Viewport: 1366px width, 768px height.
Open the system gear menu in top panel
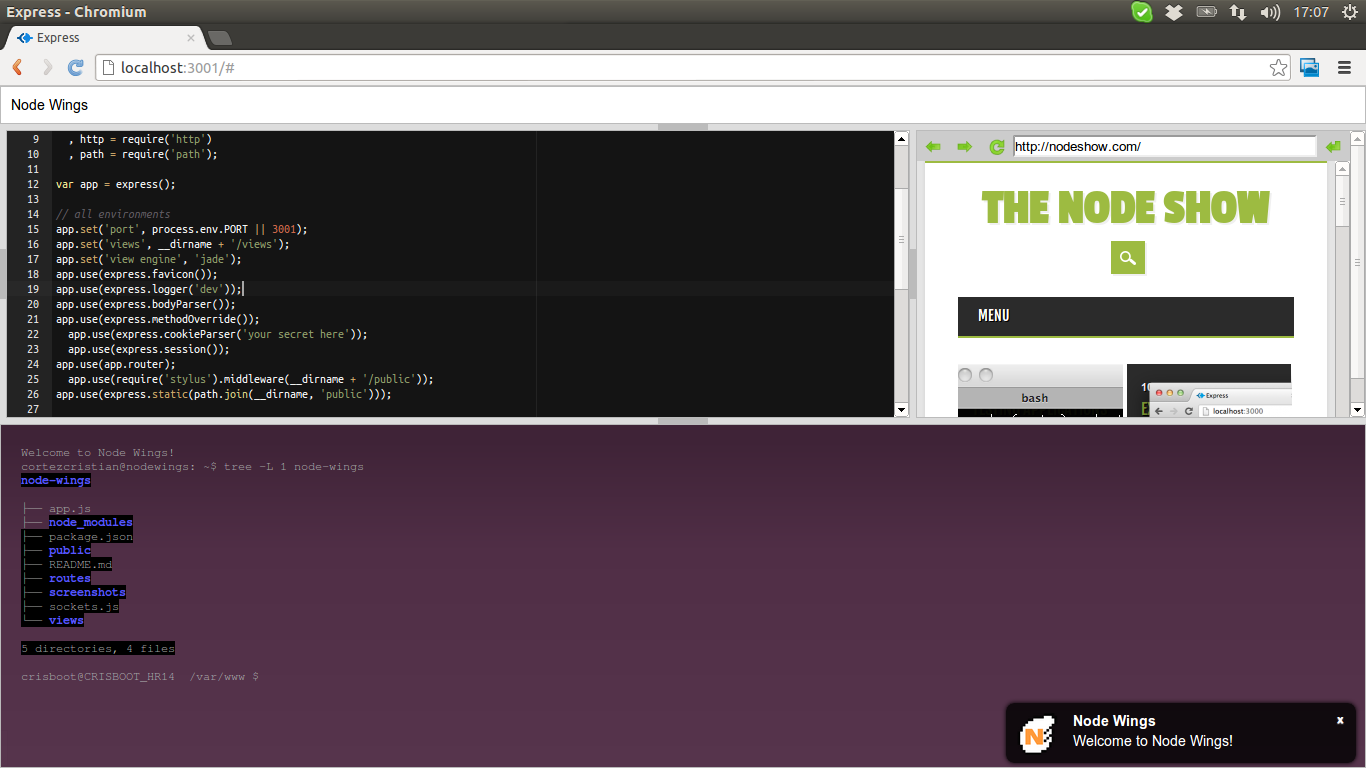click(x=1349, y=12)
